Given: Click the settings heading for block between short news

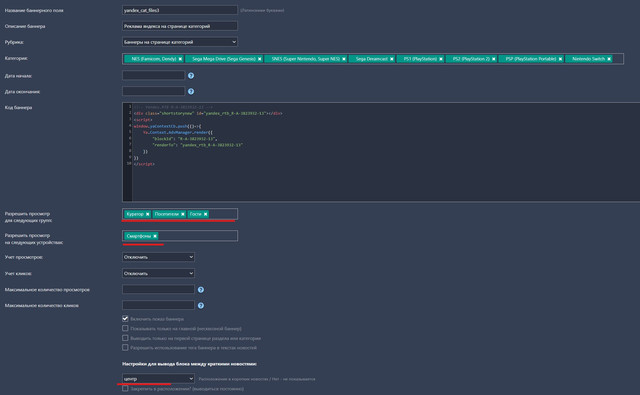Looking at the screenshot, I should click(x=189, y=364).
